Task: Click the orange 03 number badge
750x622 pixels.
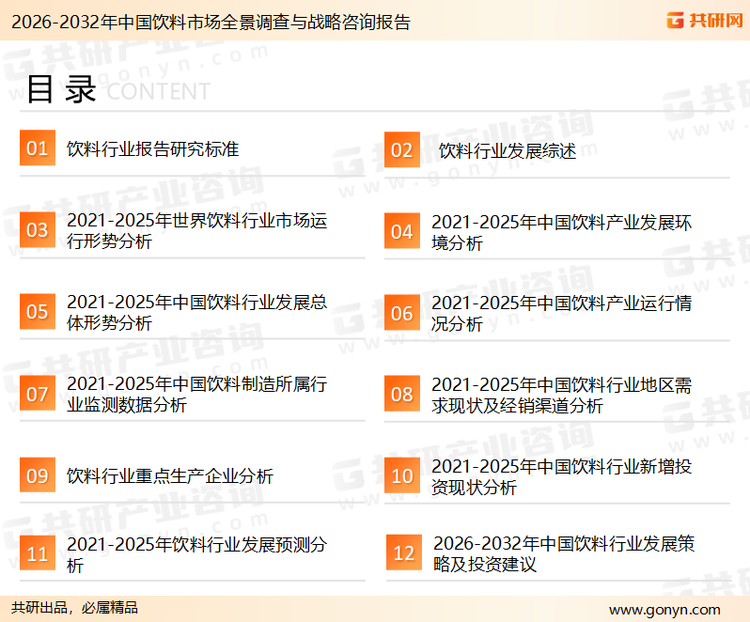Action: tap(37, 230)
